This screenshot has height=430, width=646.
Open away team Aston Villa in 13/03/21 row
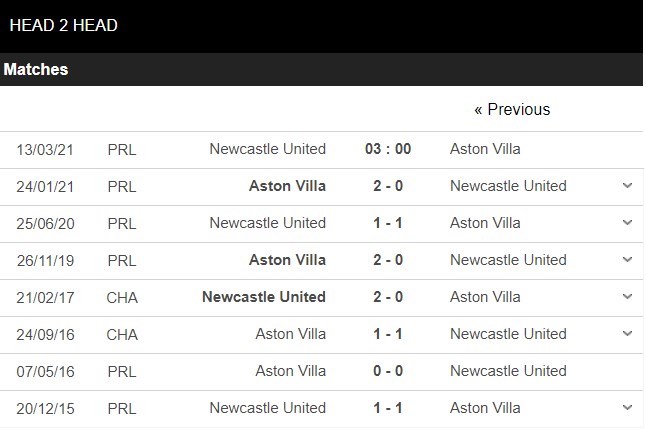click(485, 149)
